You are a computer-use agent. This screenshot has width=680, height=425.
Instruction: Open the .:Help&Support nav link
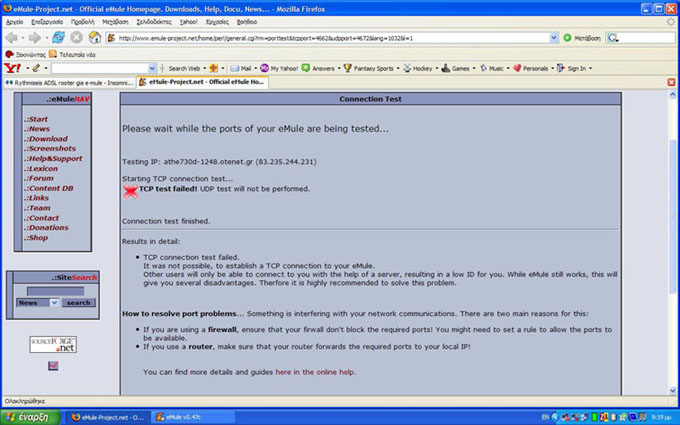(53, 159)
